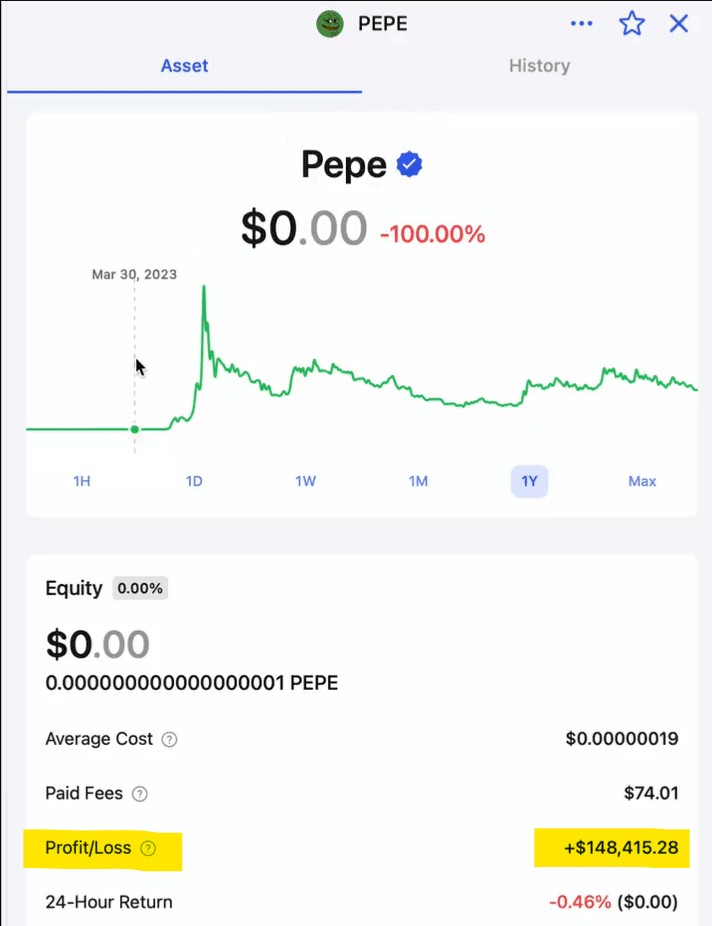Select the 1W chart timeframe

coord(306,481)
